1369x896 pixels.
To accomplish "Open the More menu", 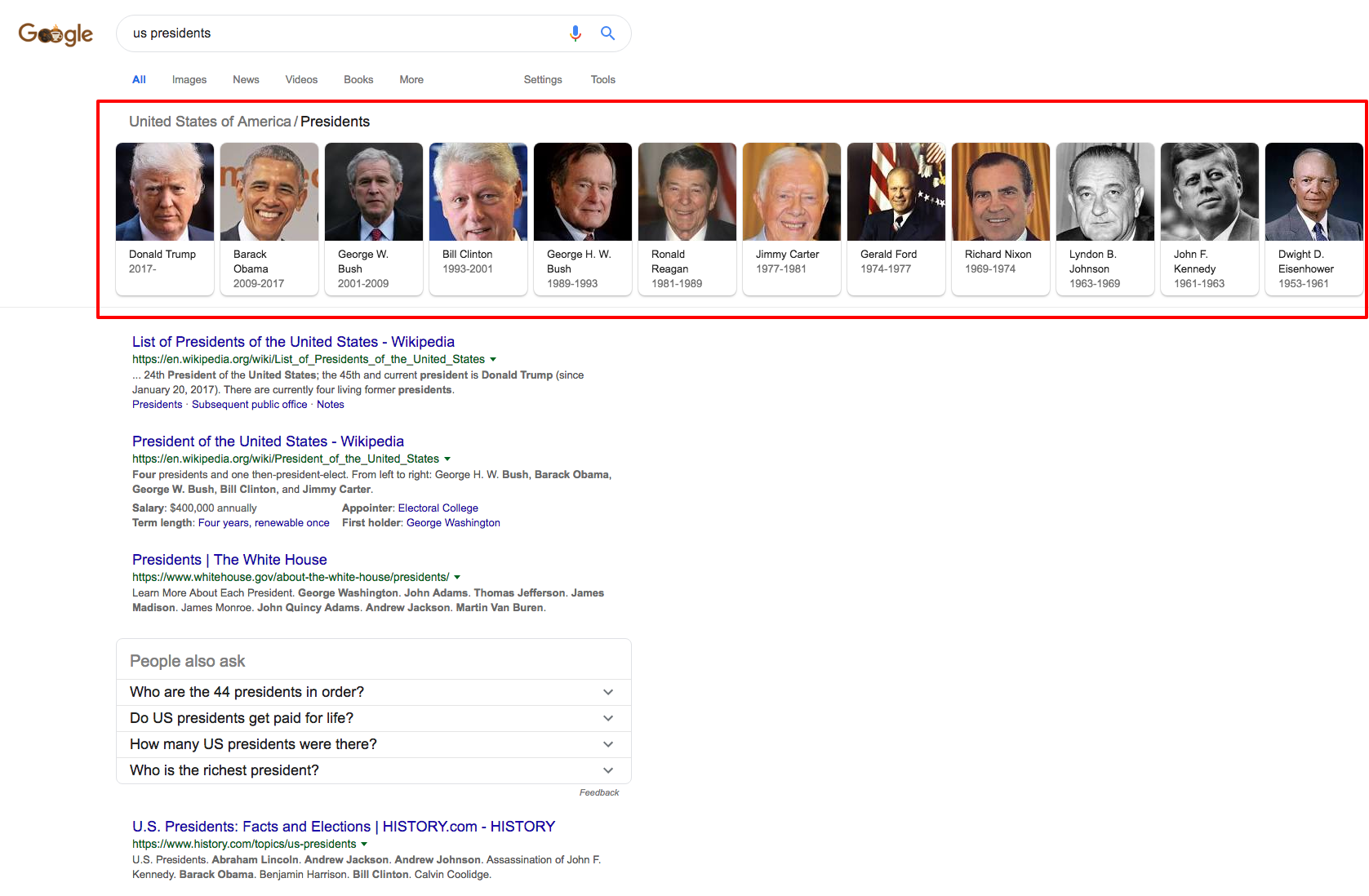I will [x=411, y=80].
